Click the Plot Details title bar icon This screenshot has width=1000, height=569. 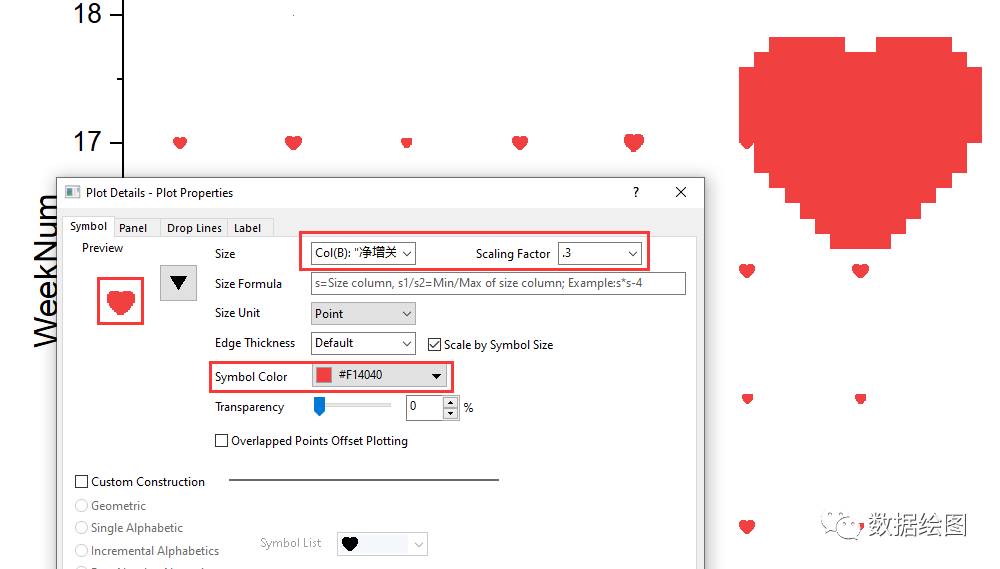(73, 192)
